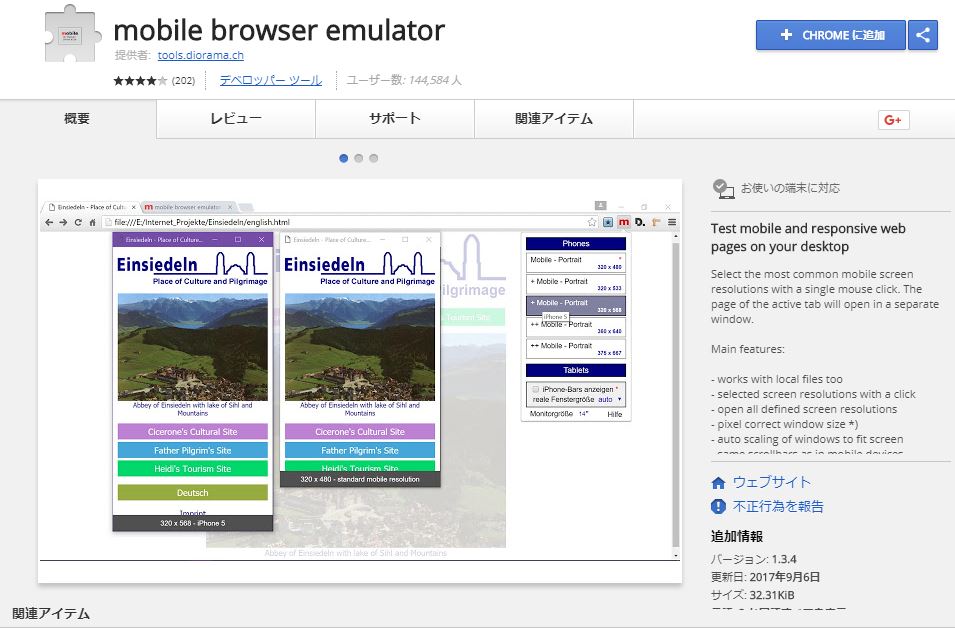
Task: Choose ++ Mobile - Portrait 375 x 667
Action: coord(576,349)
